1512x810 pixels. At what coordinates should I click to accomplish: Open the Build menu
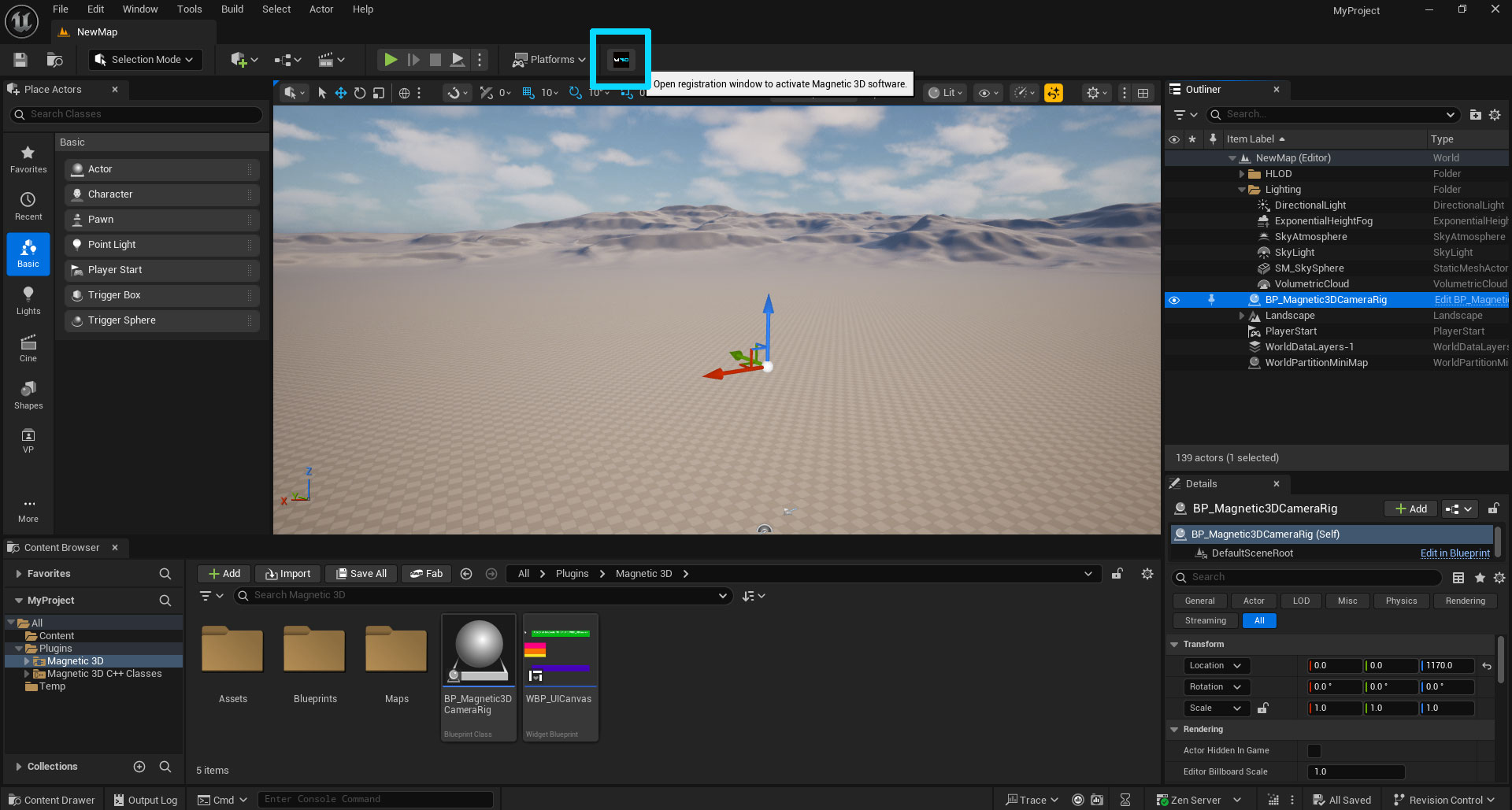point(232,9)
